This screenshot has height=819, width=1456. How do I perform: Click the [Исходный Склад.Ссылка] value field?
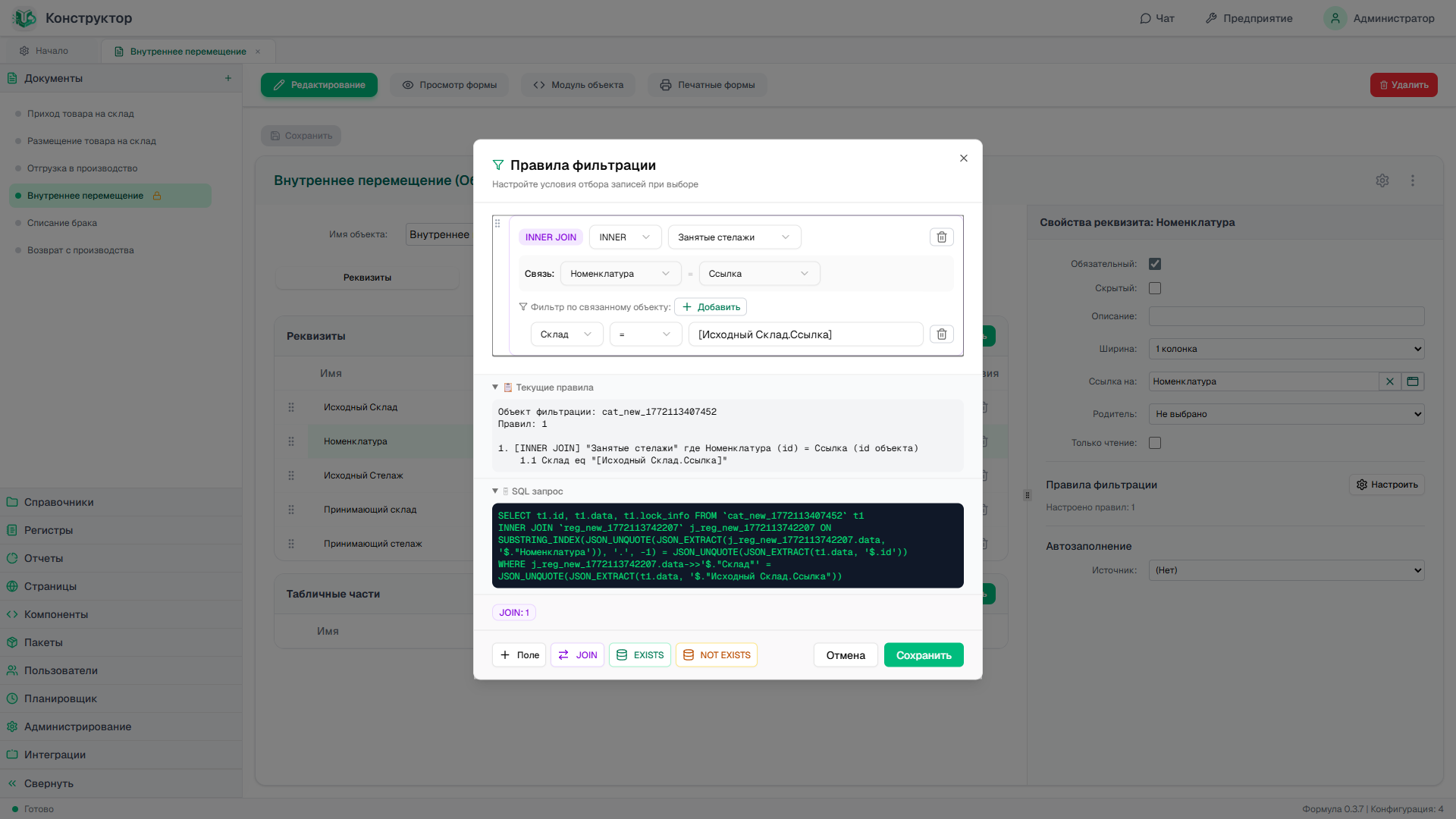(x=805, y=334)
